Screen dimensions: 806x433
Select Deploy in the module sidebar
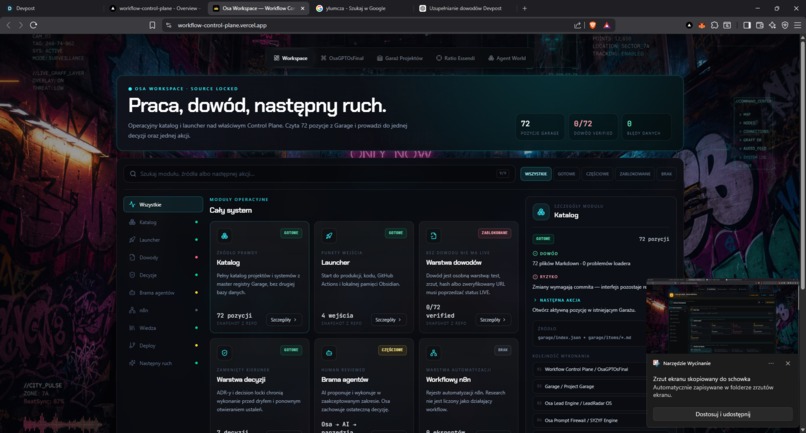[x=163, y=346]
